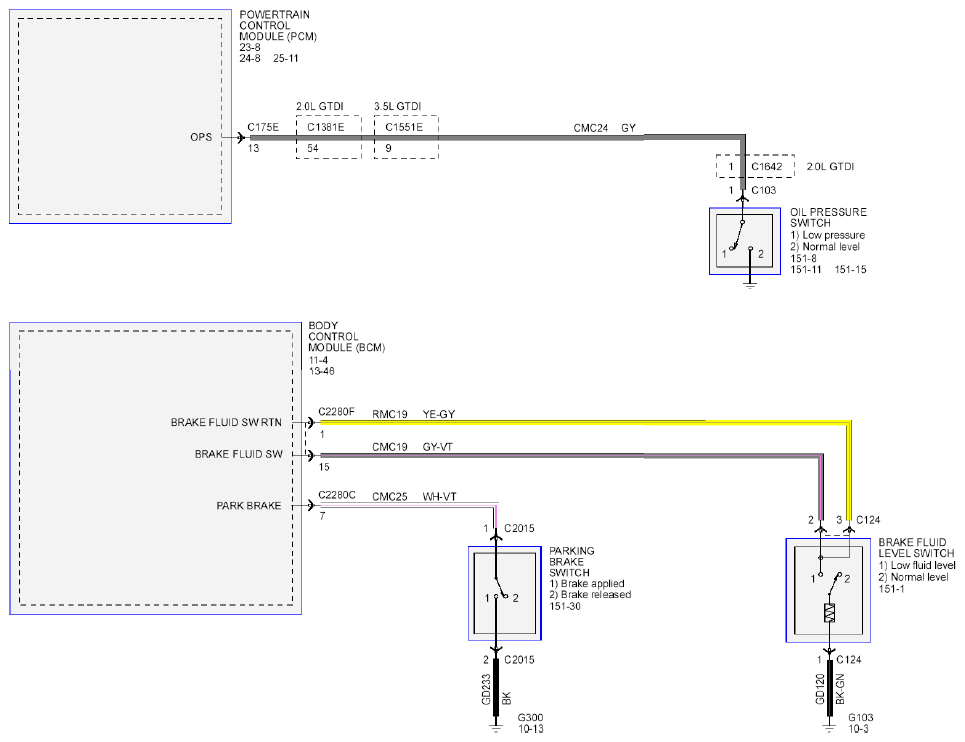This screenshot has width=965, height=742.
Task: Click the GY-VT wire color label
Action: [x=438, y=447]
